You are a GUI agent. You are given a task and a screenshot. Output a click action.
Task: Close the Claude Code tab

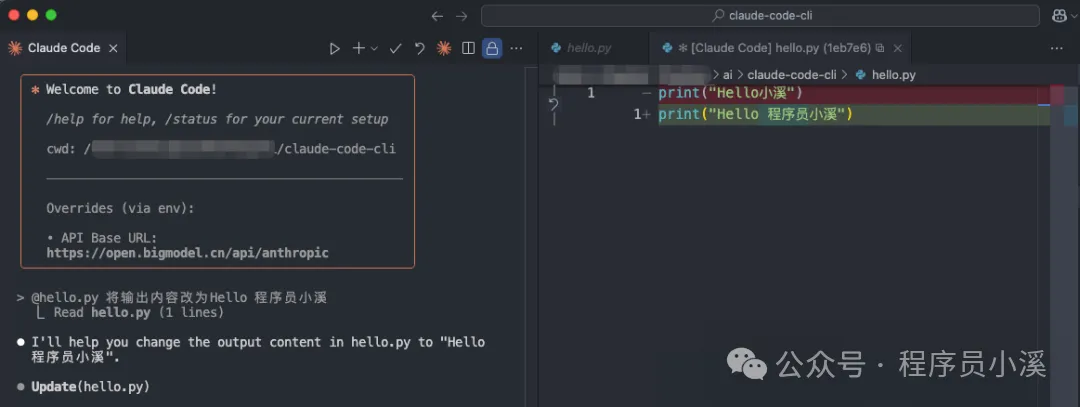pyautogui.click(x=114, y=48)
